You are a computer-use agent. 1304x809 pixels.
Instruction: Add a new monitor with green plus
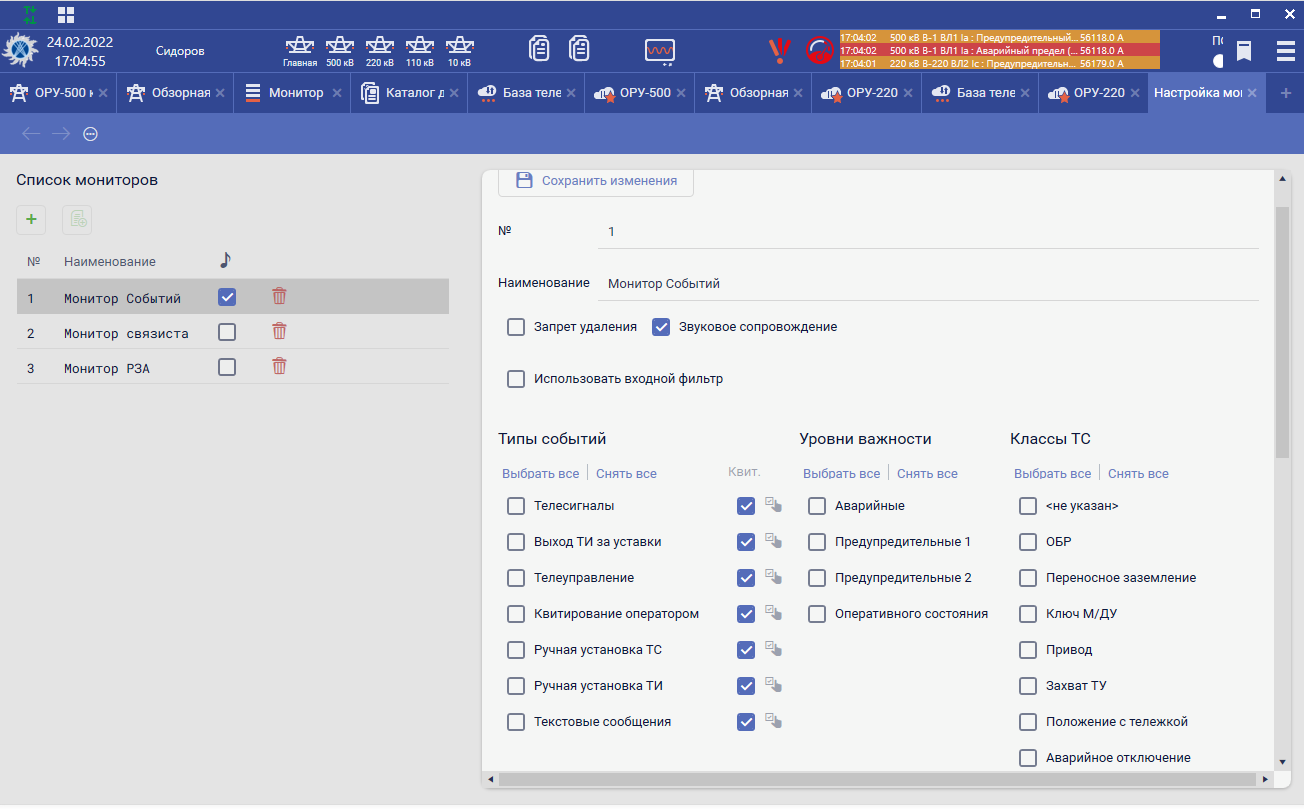(x=31, y=219)
